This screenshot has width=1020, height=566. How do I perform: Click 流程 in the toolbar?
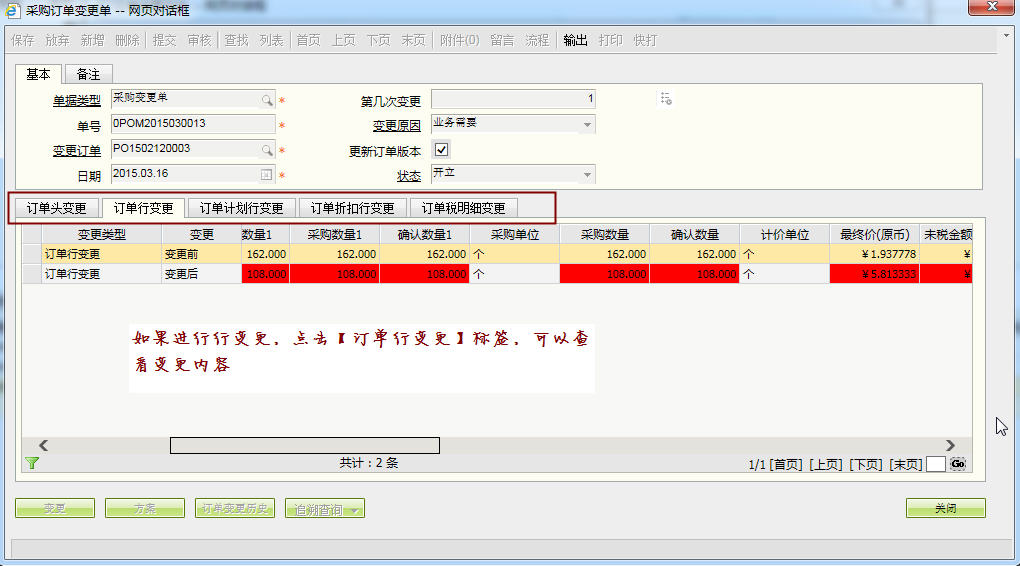coord(537,40)
